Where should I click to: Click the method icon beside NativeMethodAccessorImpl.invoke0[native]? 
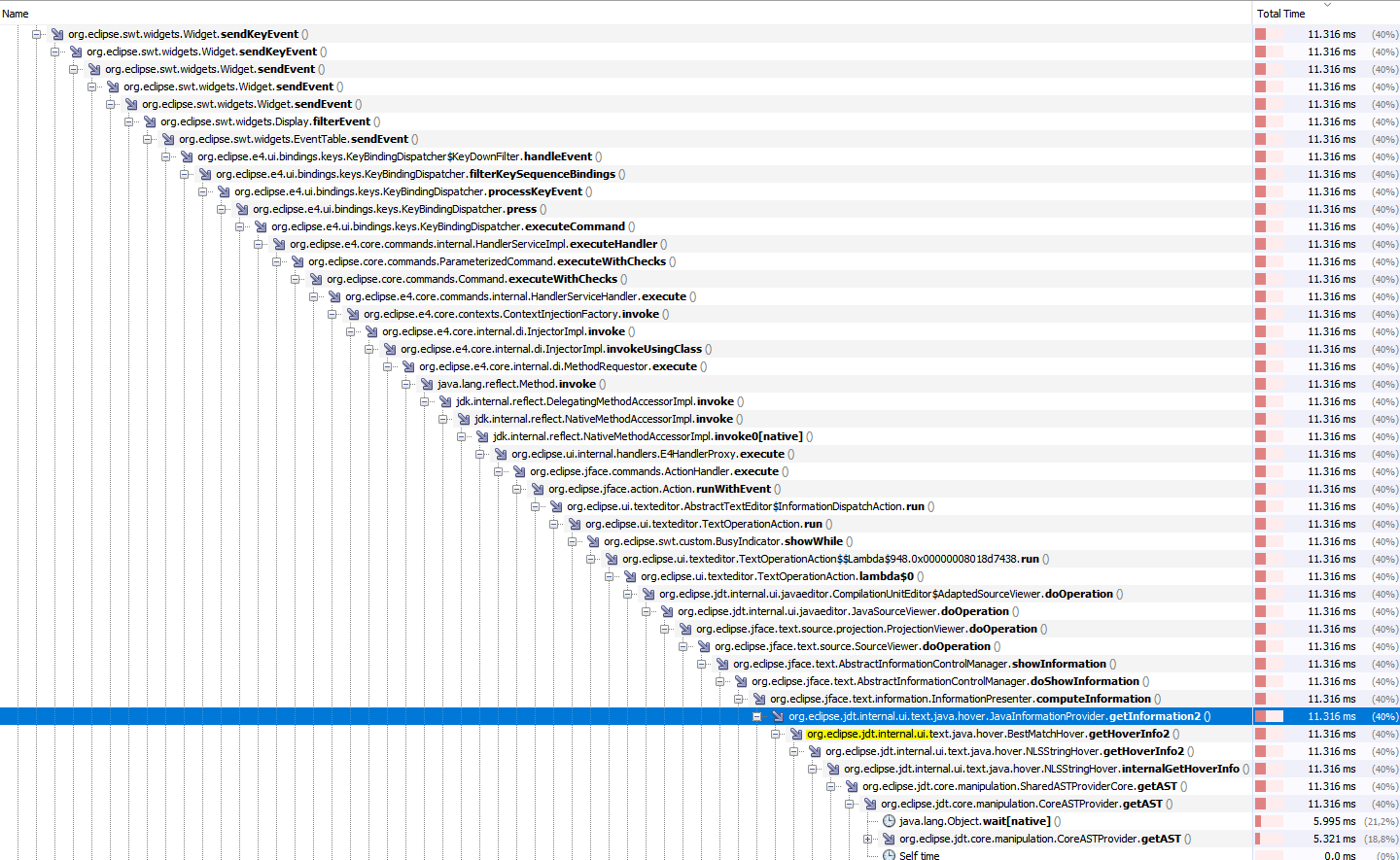click(x=480, y=436)
